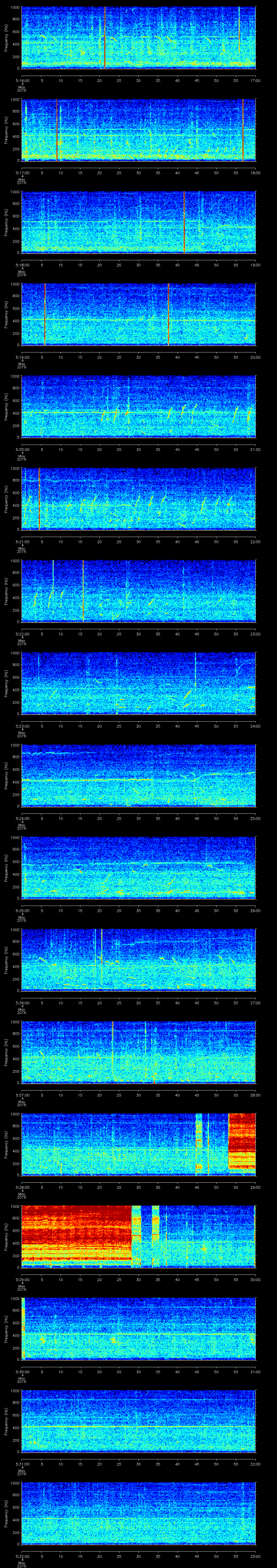Click the 5:32:00 start time label
Viewport: 277px width, 1568px height.
click(x=22, y=1557)
